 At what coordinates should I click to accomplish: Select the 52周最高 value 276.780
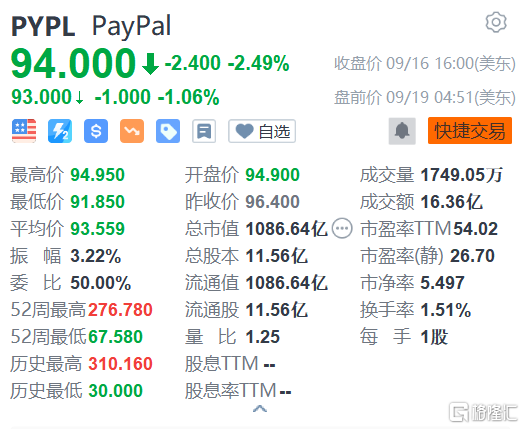click(x=121, y=310)
